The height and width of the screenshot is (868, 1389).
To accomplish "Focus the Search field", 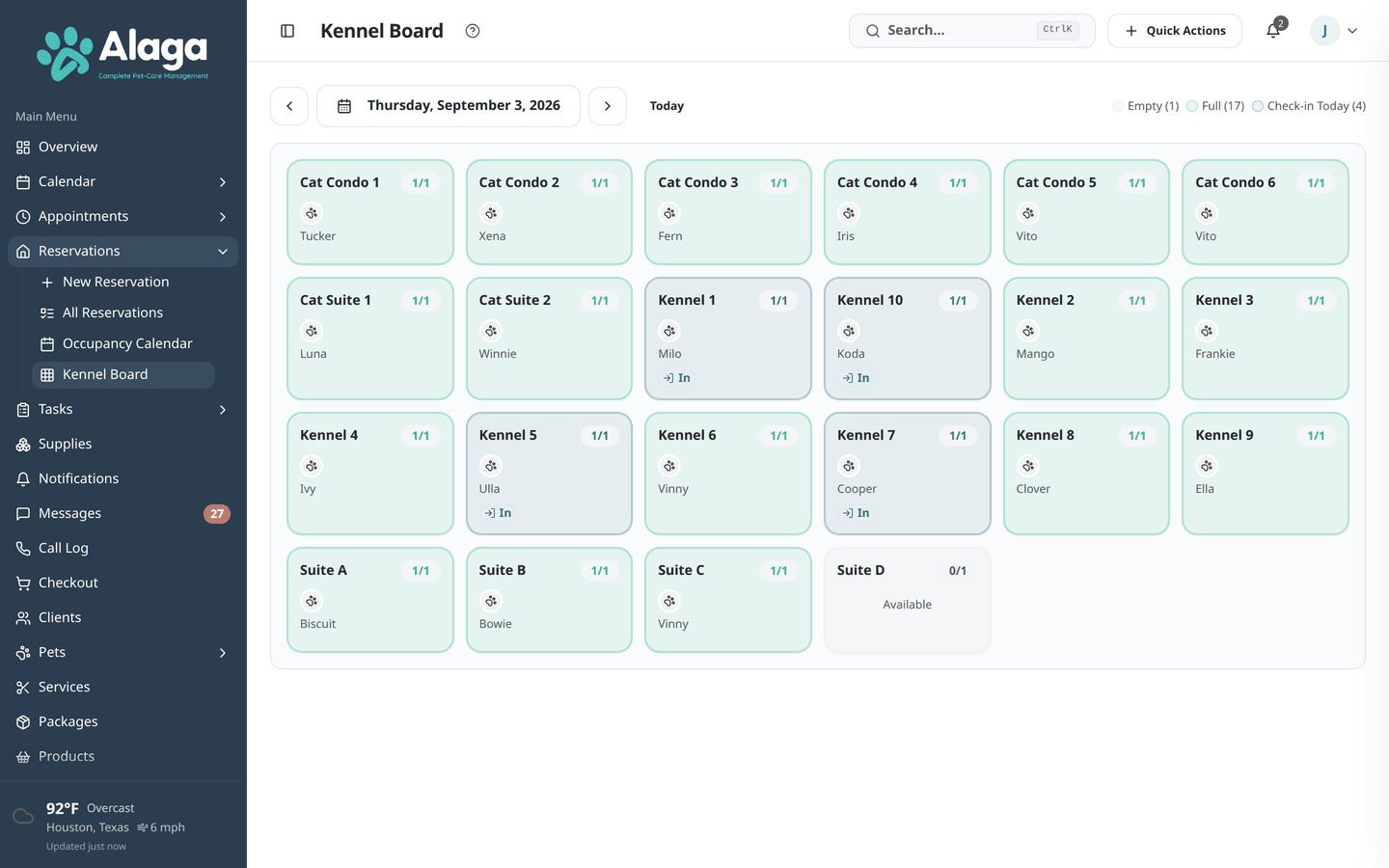I will click(972, 31).
